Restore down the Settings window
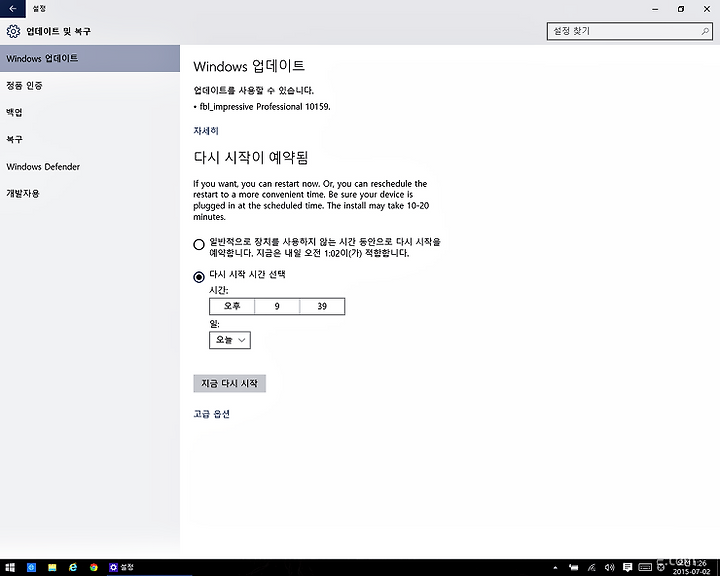This screenshot has height=576, width=720. [x=681, y=9]
